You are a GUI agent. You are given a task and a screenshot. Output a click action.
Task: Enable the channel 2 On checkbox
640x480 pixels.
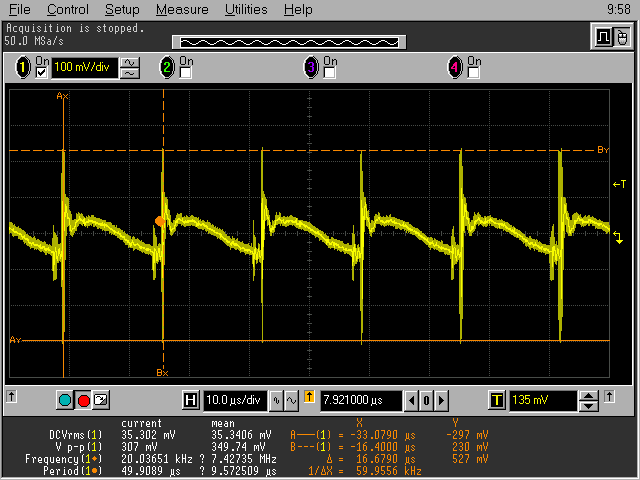[185, 73]
